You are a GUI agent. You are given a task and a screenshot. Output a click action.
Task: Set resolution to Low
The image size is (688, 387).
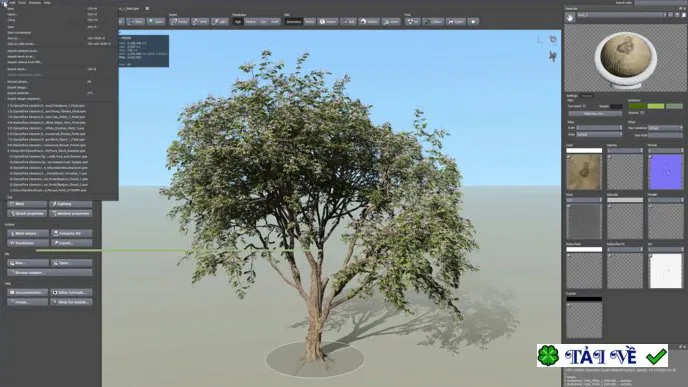point(263,21)
